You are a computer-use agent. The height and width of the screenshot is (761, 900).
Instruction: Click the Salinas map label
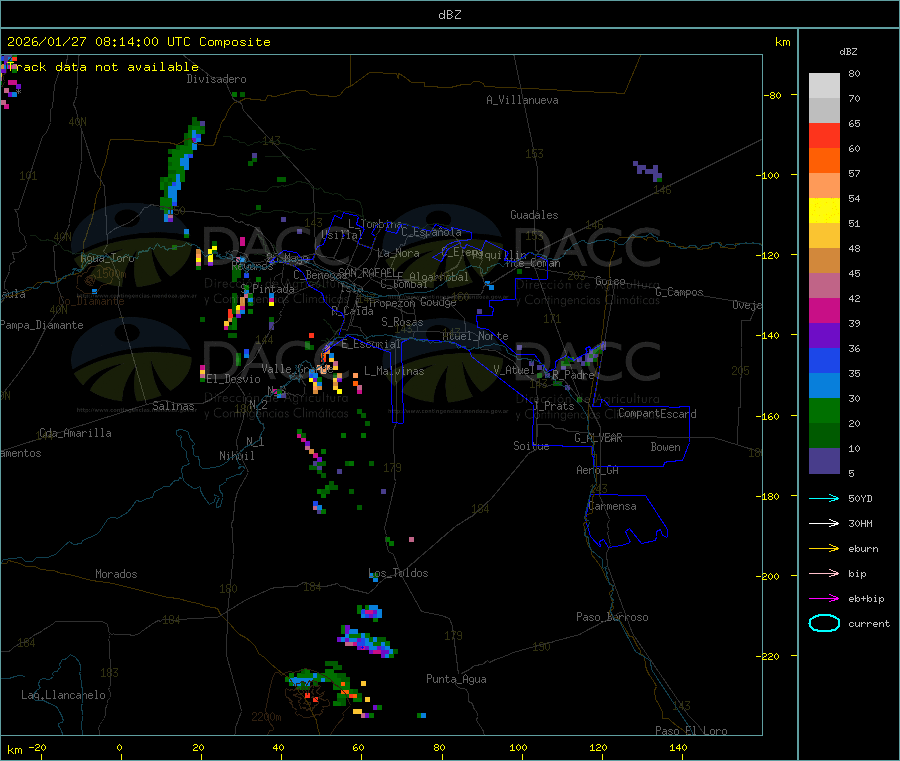click(x=173, y=406)
